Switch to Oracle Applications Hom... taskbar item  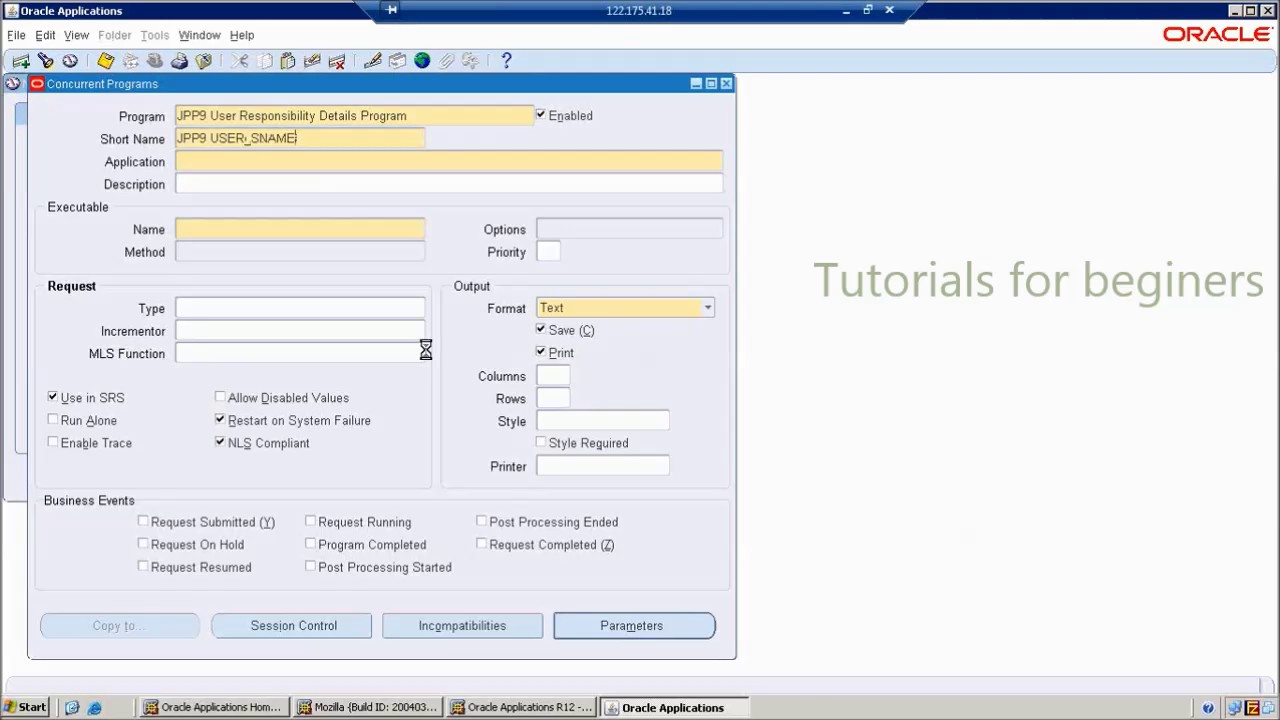213,707
